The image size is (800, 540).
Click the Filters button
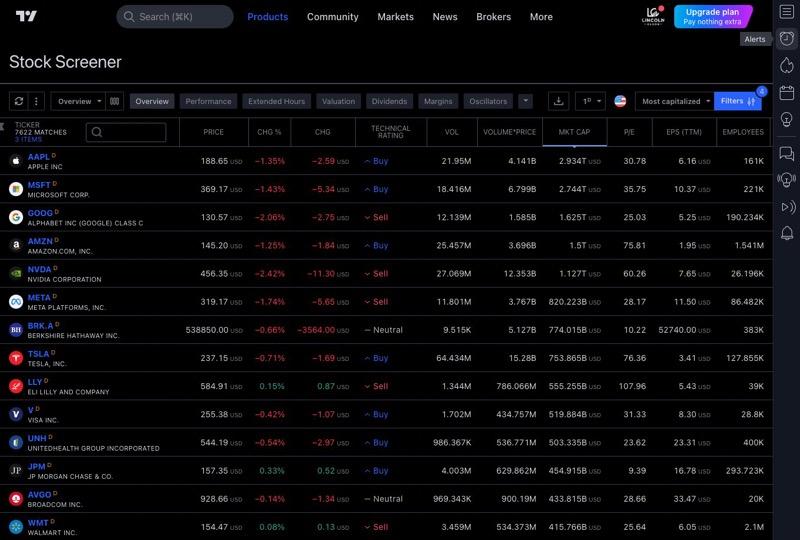[x=738, y=101]
